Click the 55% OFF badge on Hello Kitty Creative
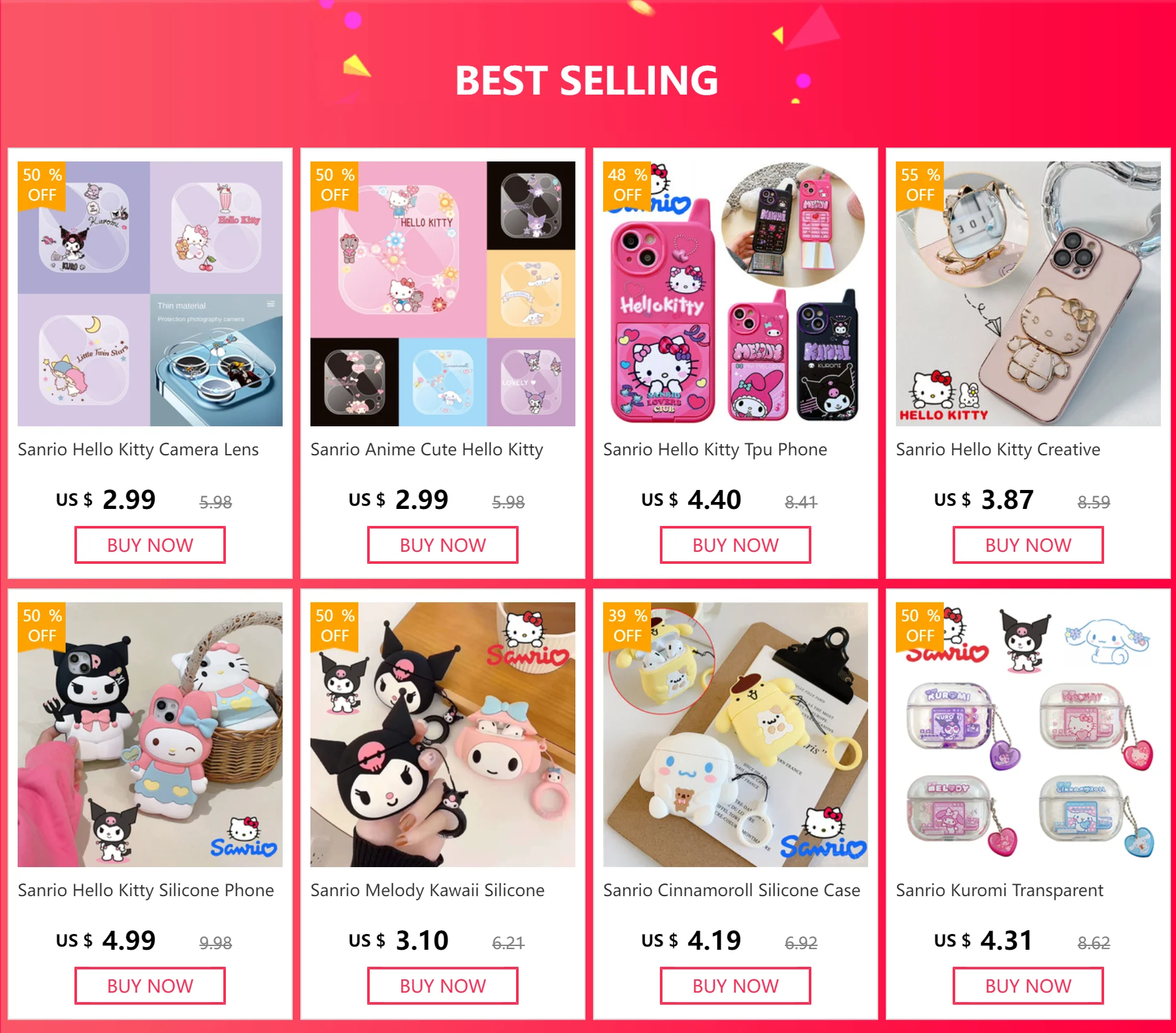This screenshot has width=1176, height=1033. click(x=920, y=185)
